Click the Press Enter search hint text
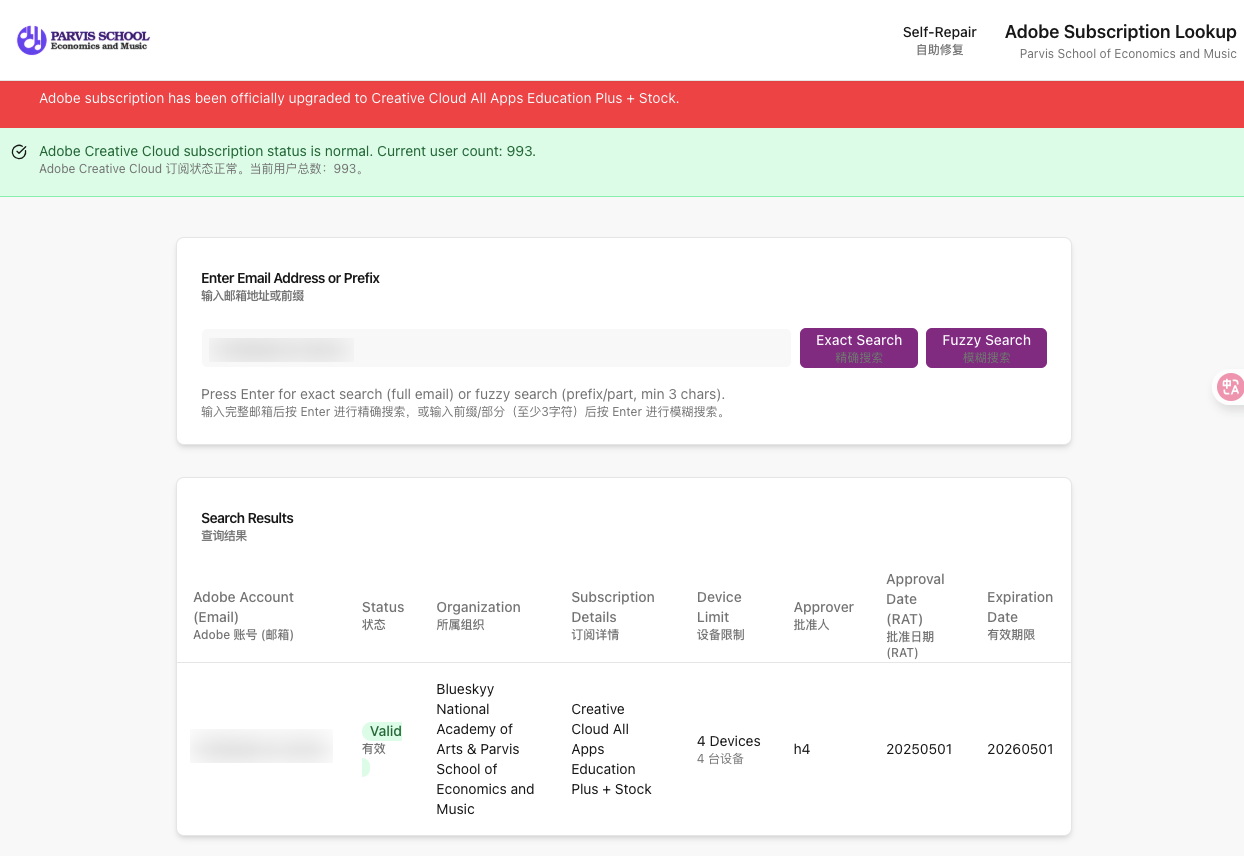This screenshot has height=856, width=1244. click(x=463, y=394)
